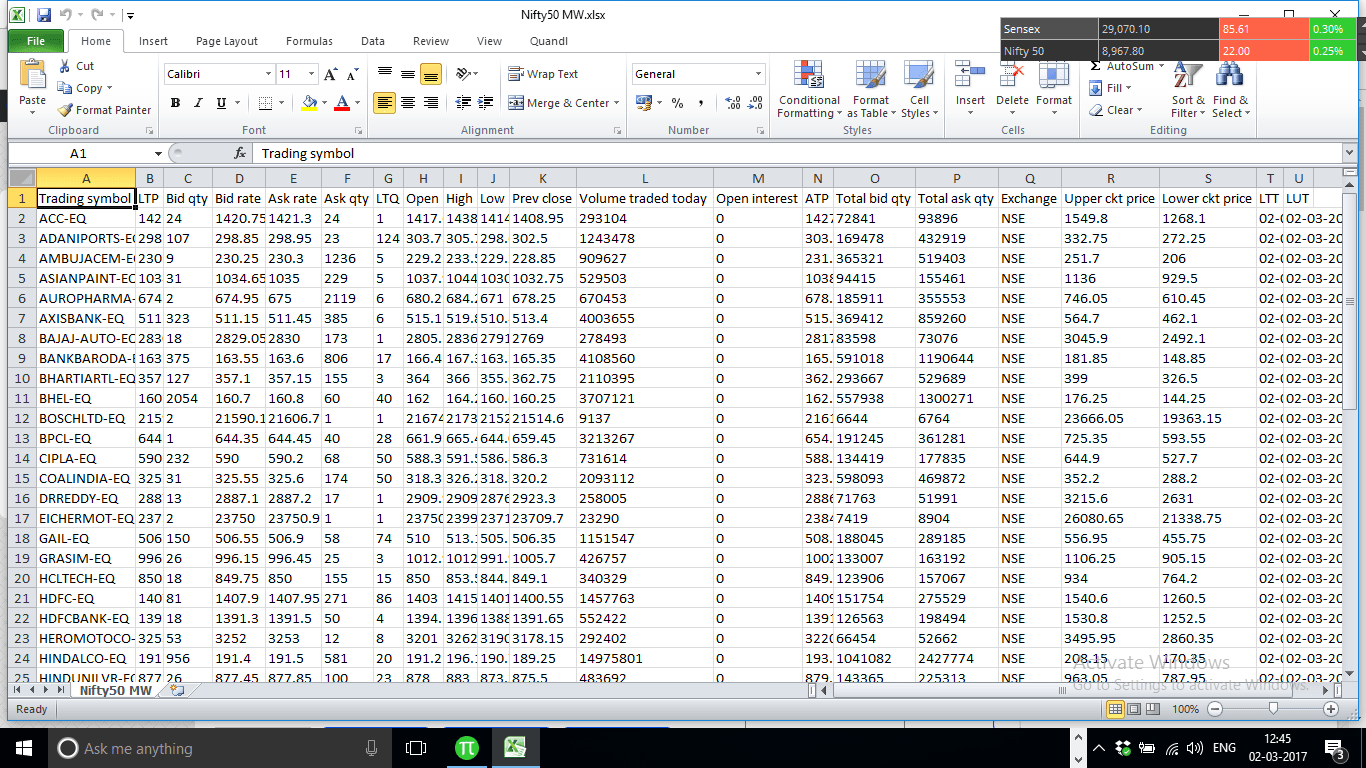Open Cell Styles gallery

(919, 90)
